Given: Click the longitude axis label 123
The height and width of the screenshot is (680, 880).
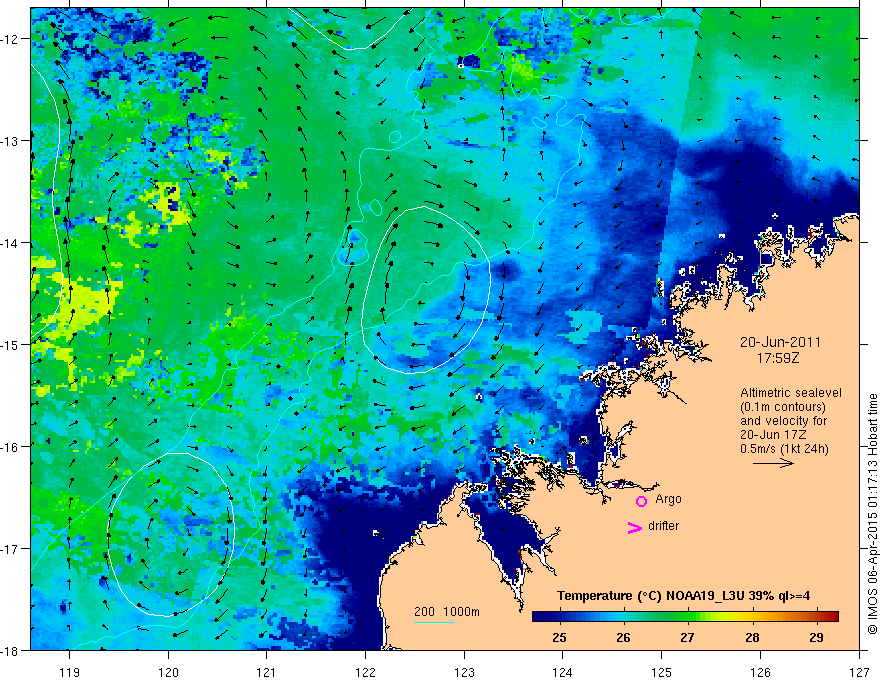Looking at the screenshot, I should (464, 672).
